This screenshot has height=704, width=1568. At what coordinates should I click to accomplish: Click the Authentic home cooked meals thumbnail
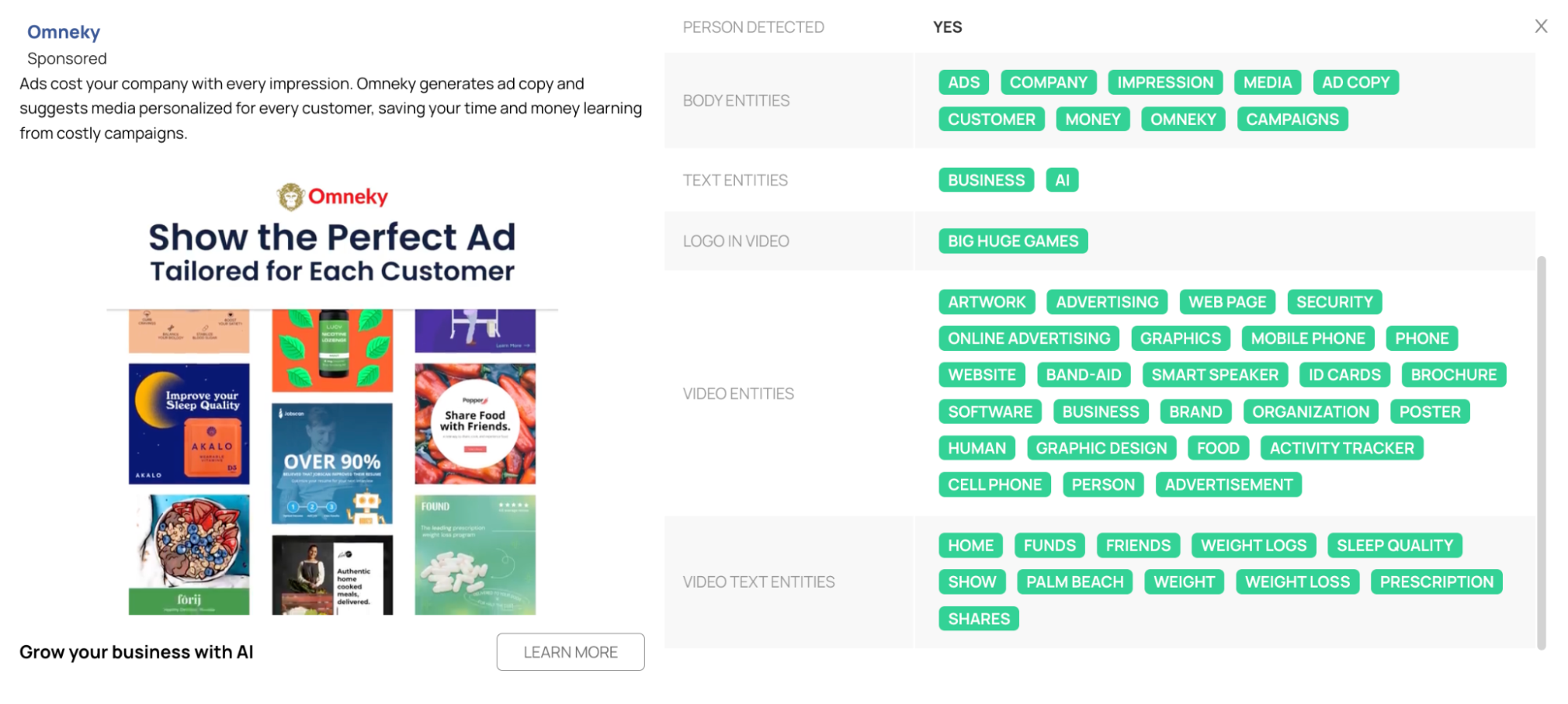point(332,575)
